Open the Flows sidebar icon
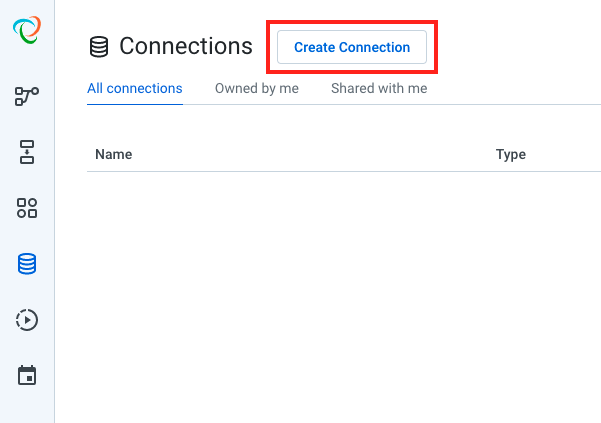 [27, 96]
